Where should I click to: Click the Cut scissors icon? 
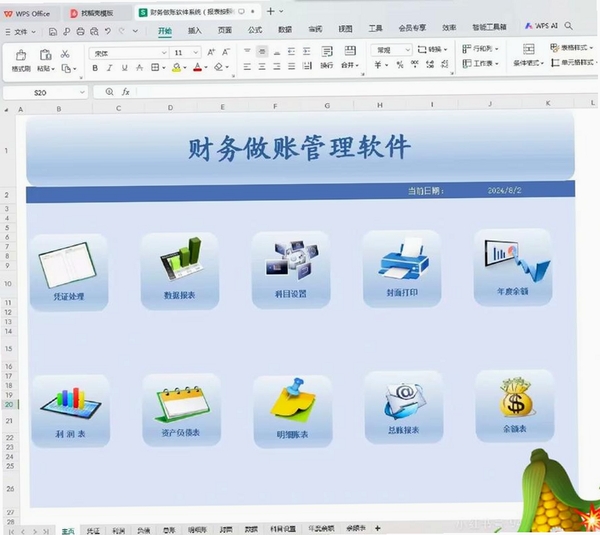65,54
